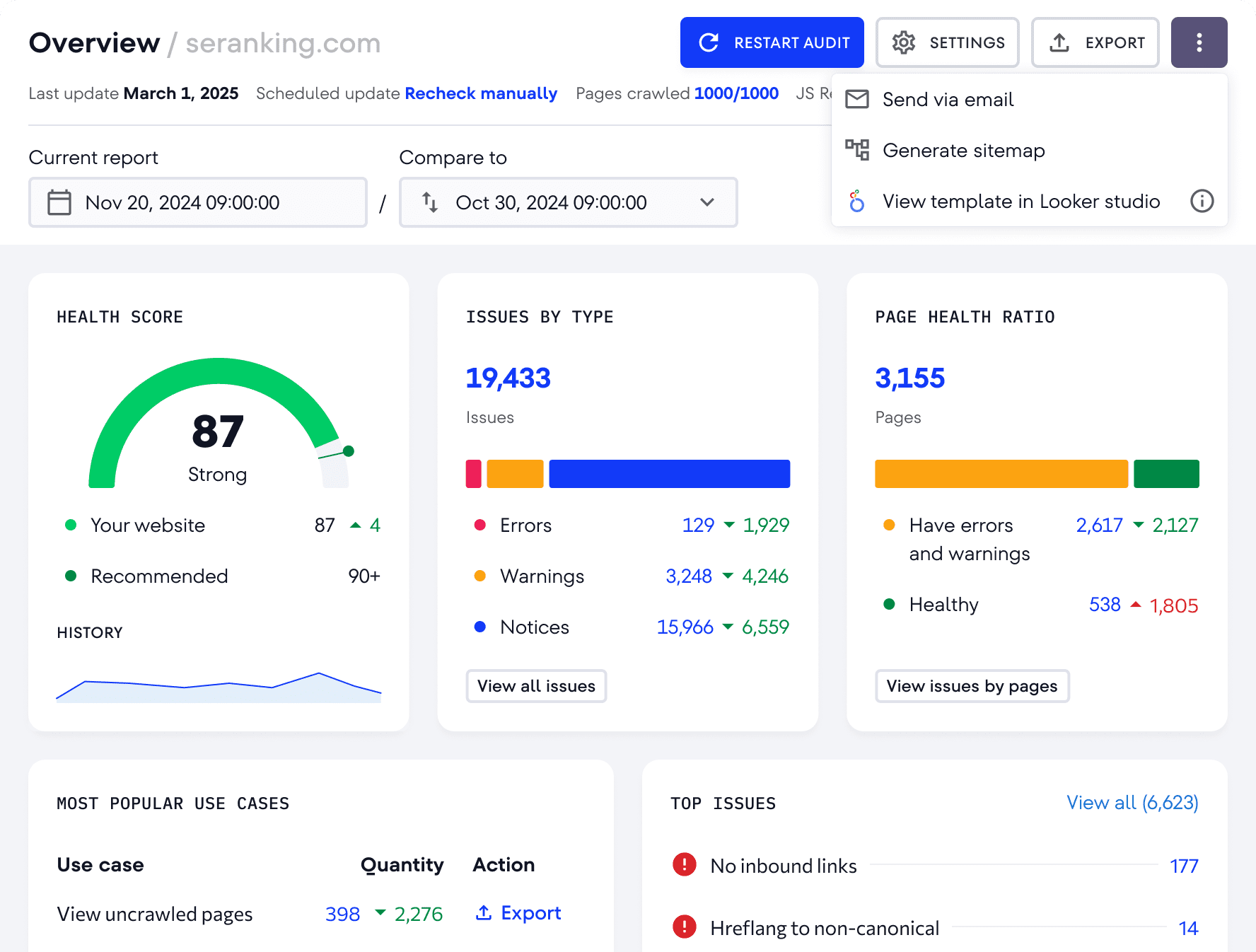This screenshot has height=952, width=1256.
Task: Click the Restart Audit refresh icon
Action: [709, 42]
